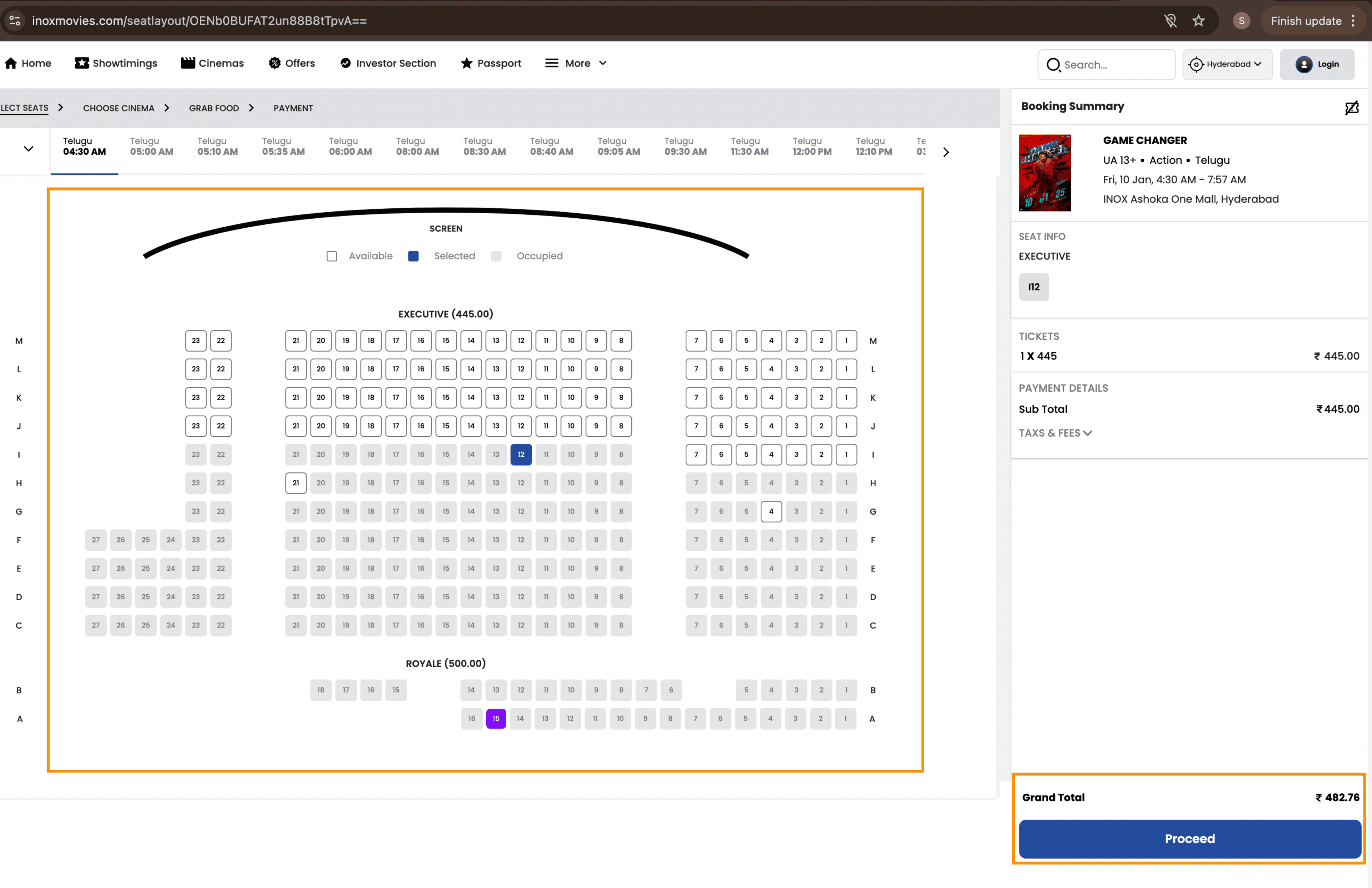Click the location blocked icon in address bar

(x=1170, y=21)
